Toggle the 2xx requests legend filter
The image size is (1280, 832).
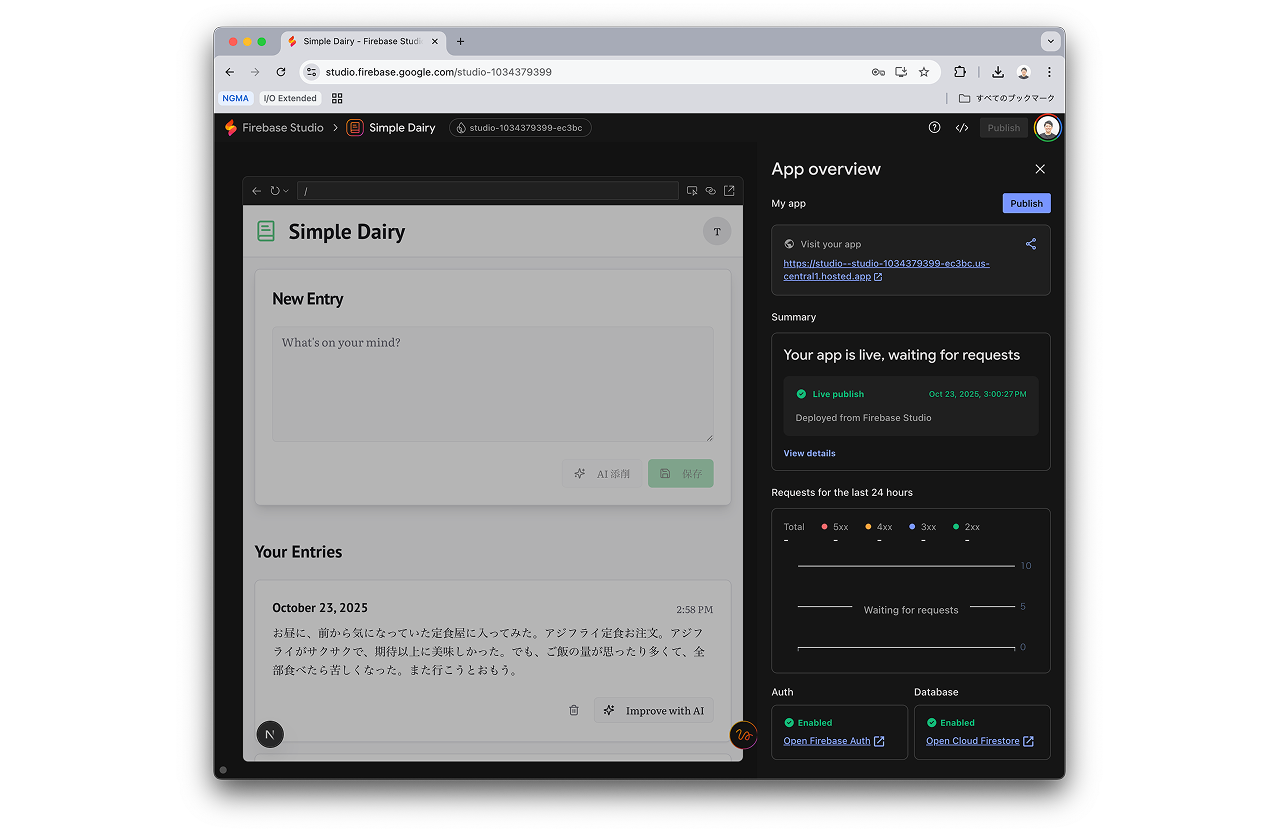[x=966, y=527]
